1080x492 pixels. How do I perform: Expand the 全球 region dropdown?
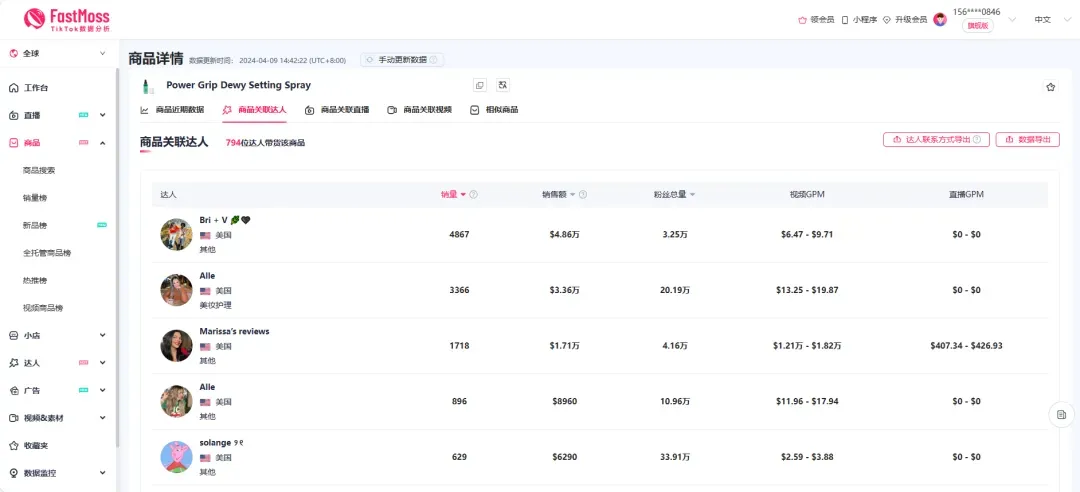58,53
